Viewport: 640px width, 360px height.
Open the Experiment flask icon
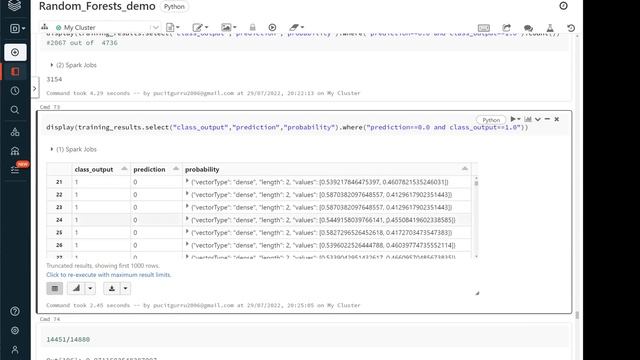coord(550,28)
